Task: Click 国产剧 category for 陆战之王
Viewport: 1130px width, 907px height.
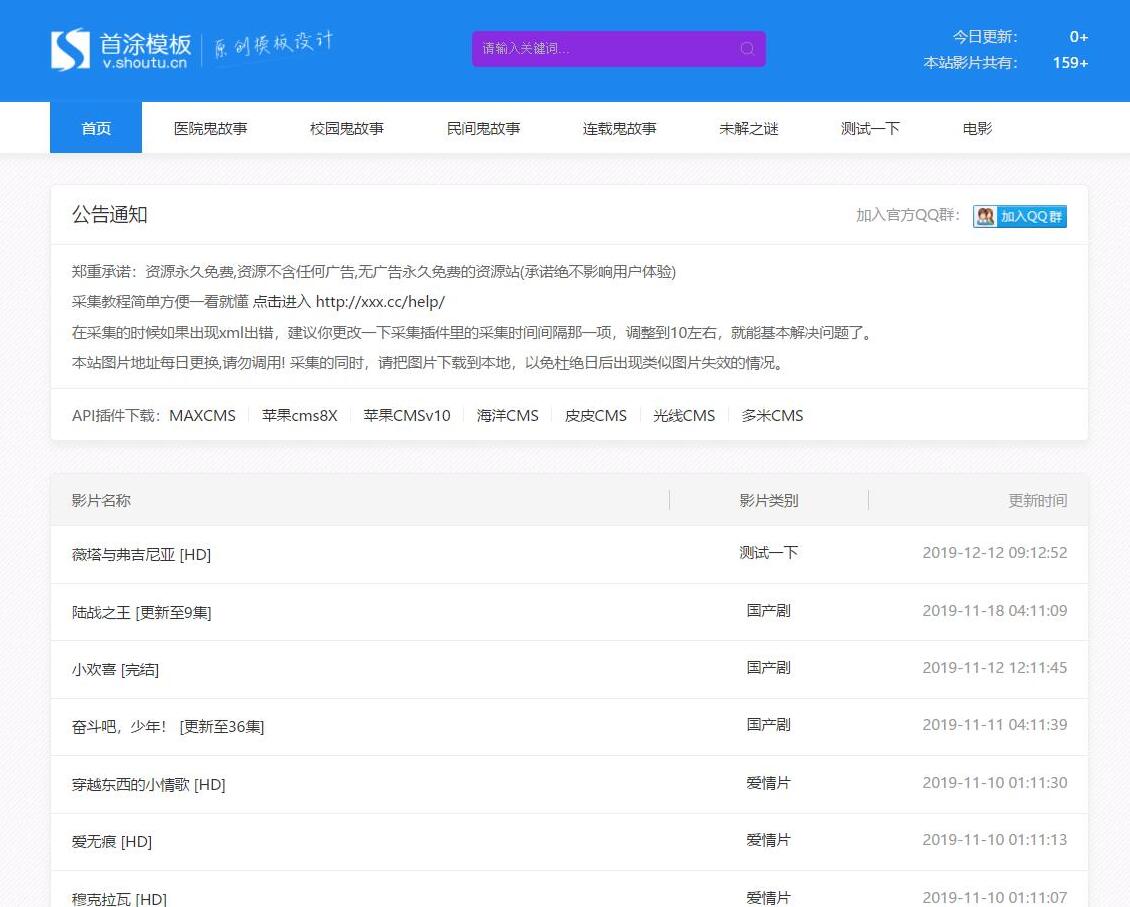Action: [x=768, y=610]
